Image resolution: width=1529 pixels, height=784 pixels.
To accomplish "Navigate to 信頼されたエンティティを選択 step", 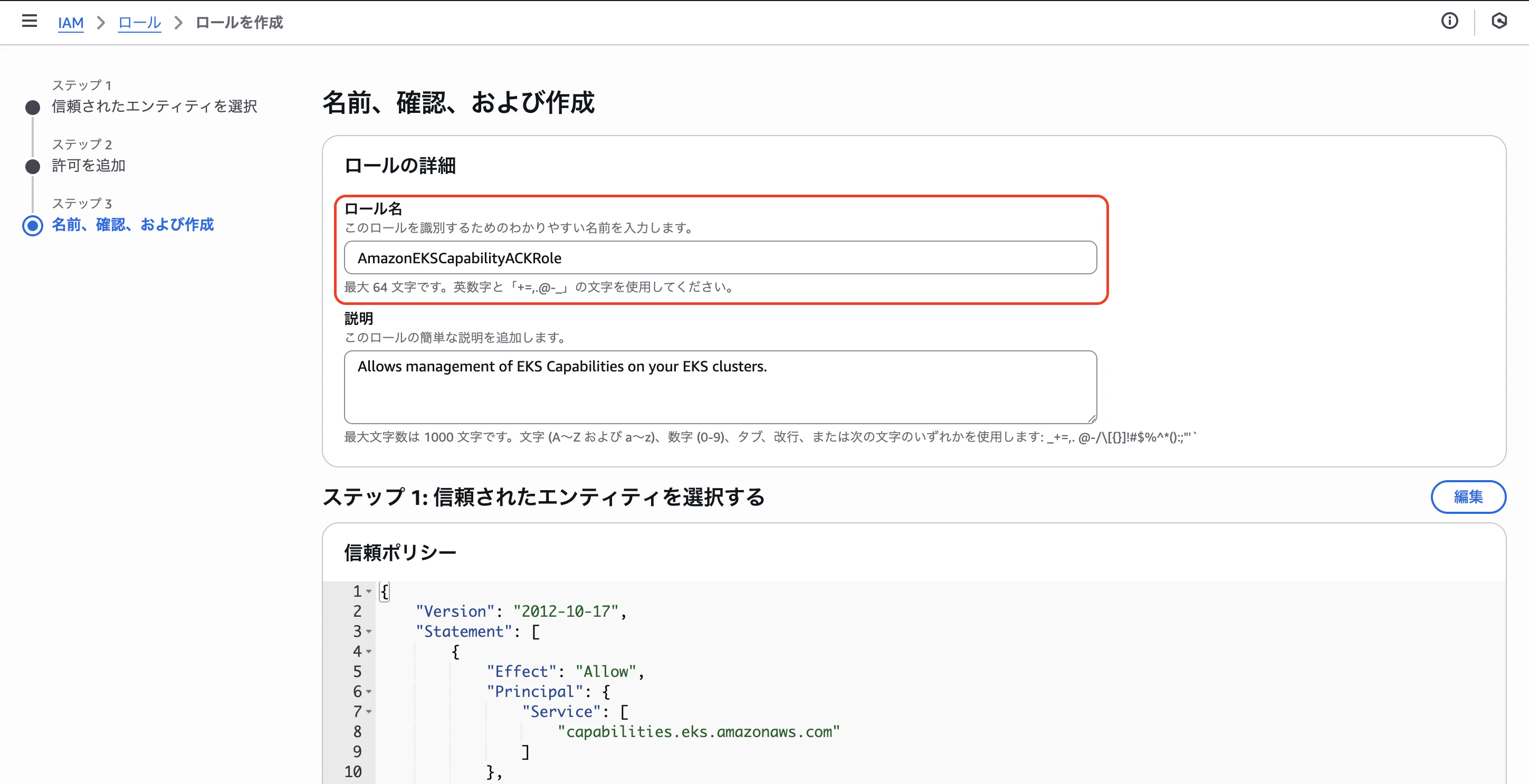I will click(x=154, y=106).
